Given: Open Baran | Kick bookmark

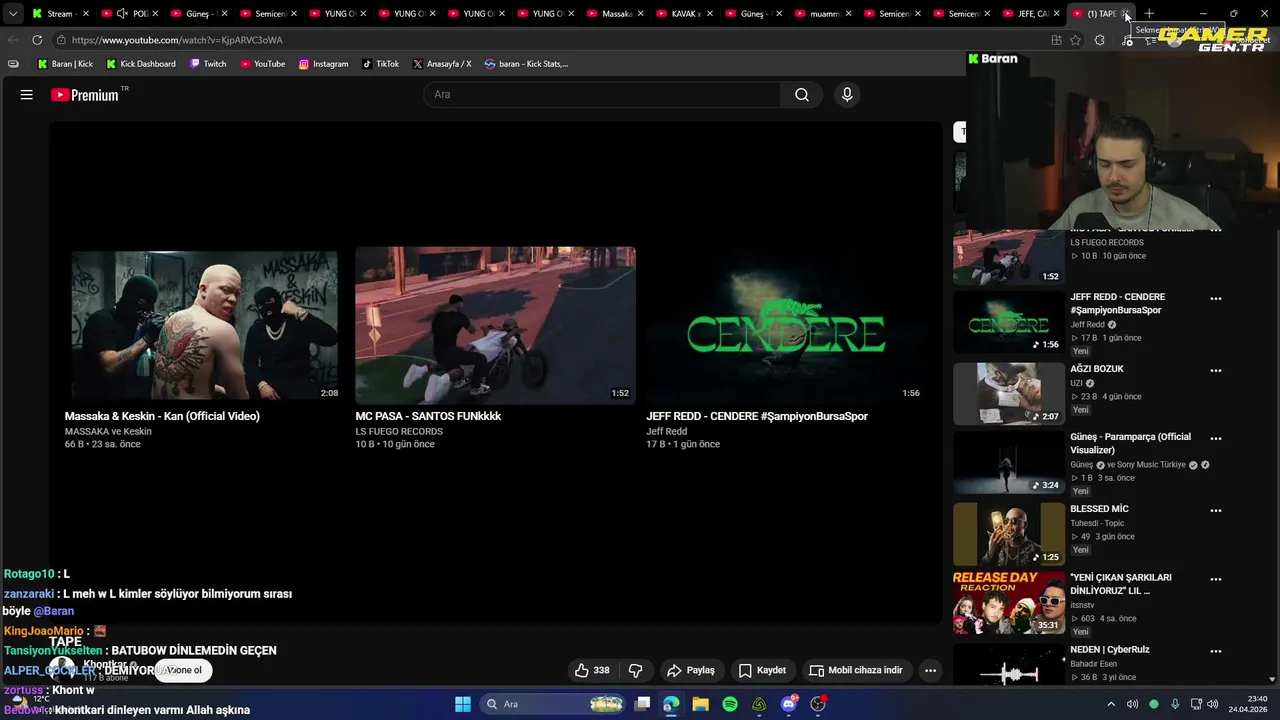Looking at the screenshot, I should pos(65,64).
